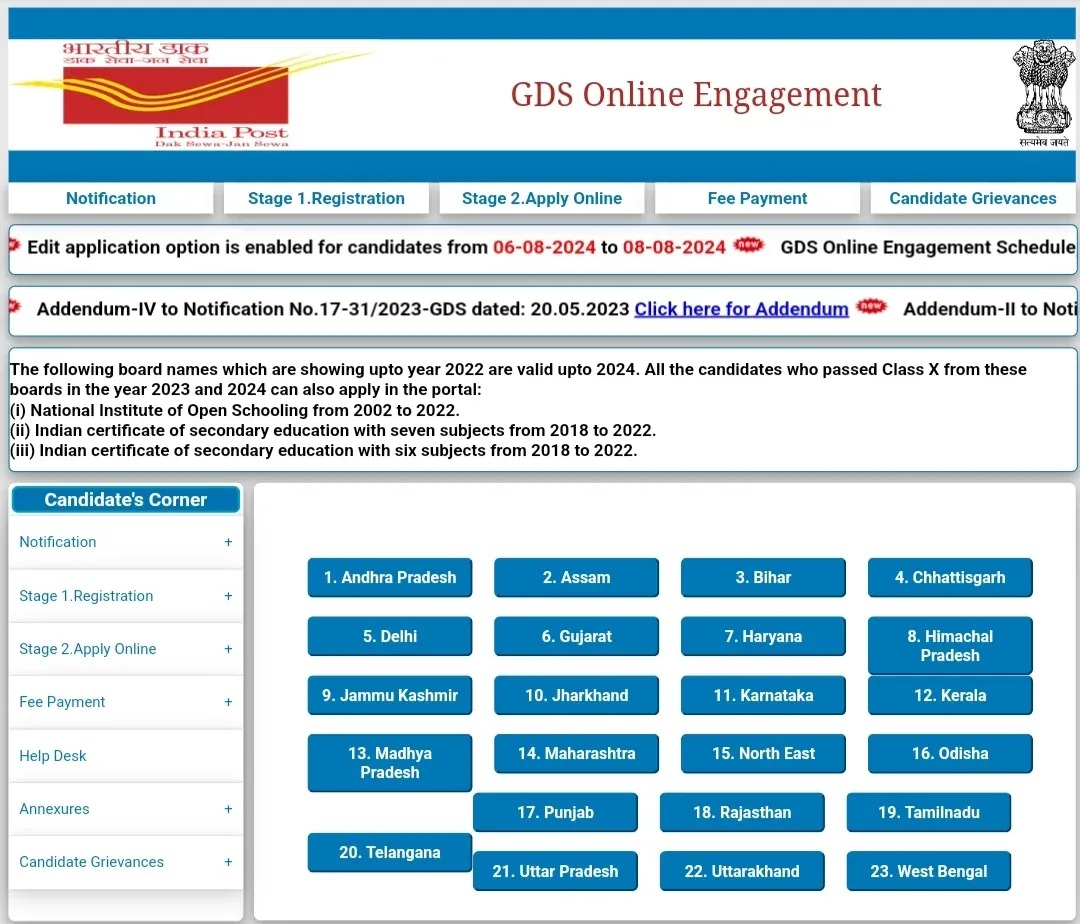The width and height of the screenshot is (1080, 924).
Task: Select the Kerala state button
Action: 950,695
